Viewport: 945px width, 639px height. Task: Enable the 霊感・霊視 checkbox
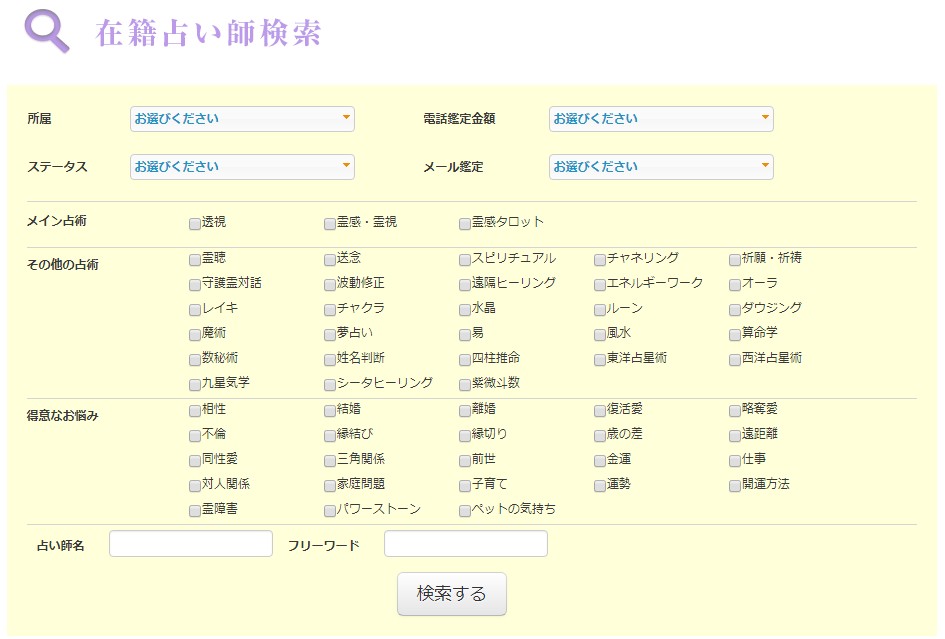[x=329, y=224]
